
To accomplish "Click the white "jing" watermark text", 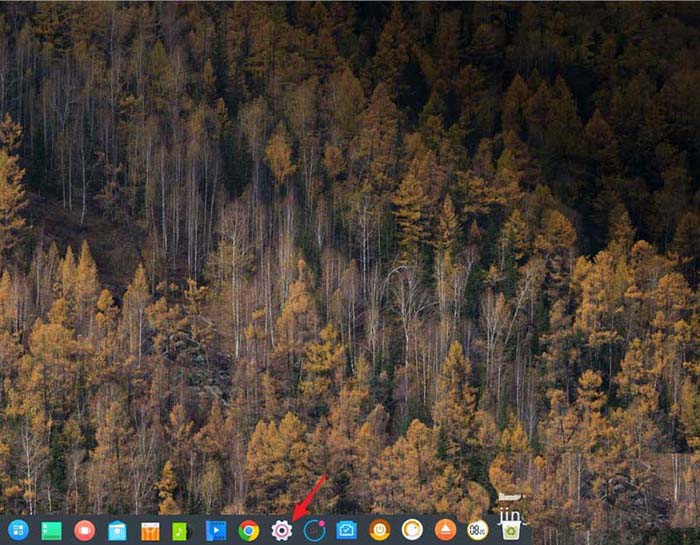I will (512, 516).
